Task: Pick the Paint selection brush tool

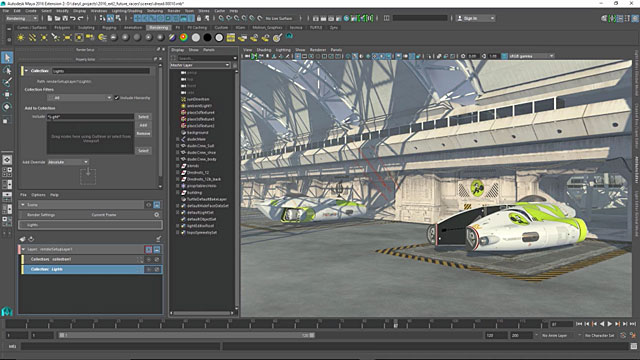Action: pos(7,82)
